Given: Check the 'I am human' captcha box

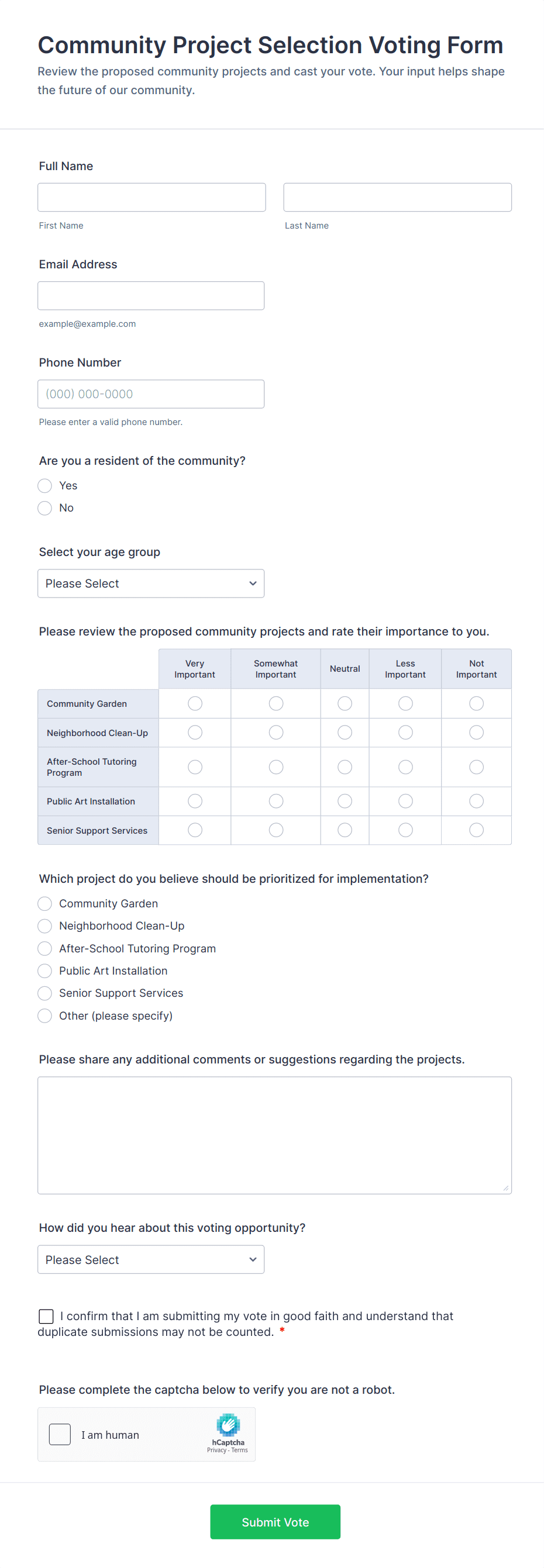Looking at the screenshot, I should (60, 1434).
